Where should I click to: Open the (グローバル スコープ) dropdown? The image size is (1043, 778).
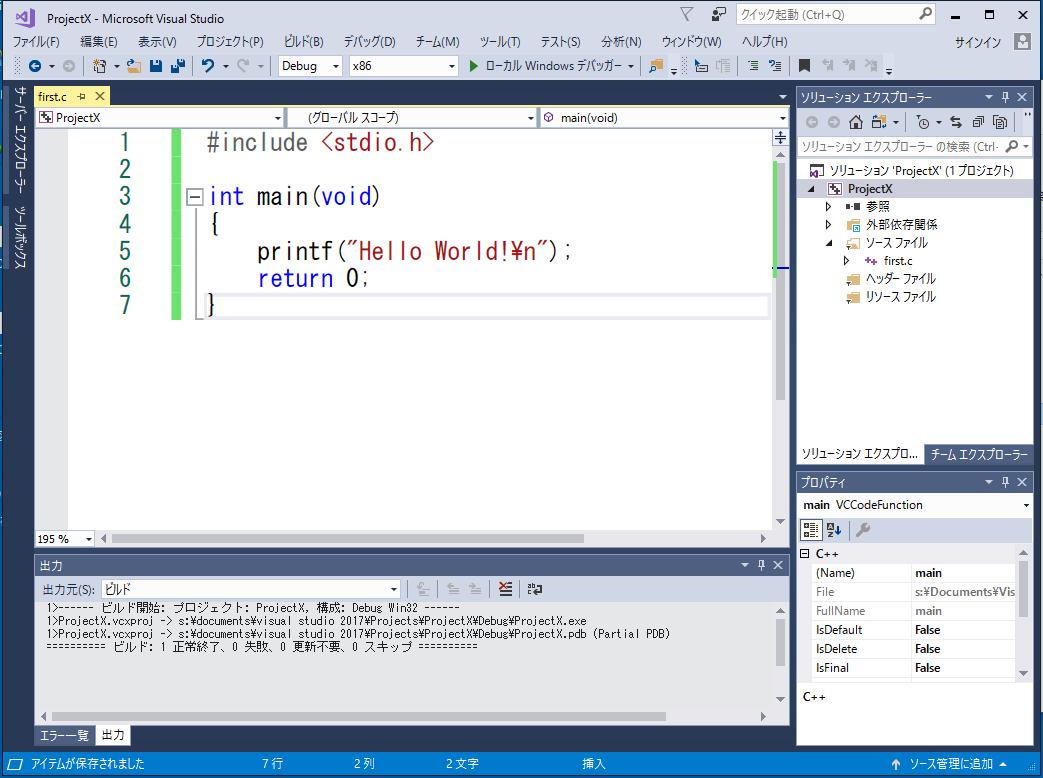412,118
